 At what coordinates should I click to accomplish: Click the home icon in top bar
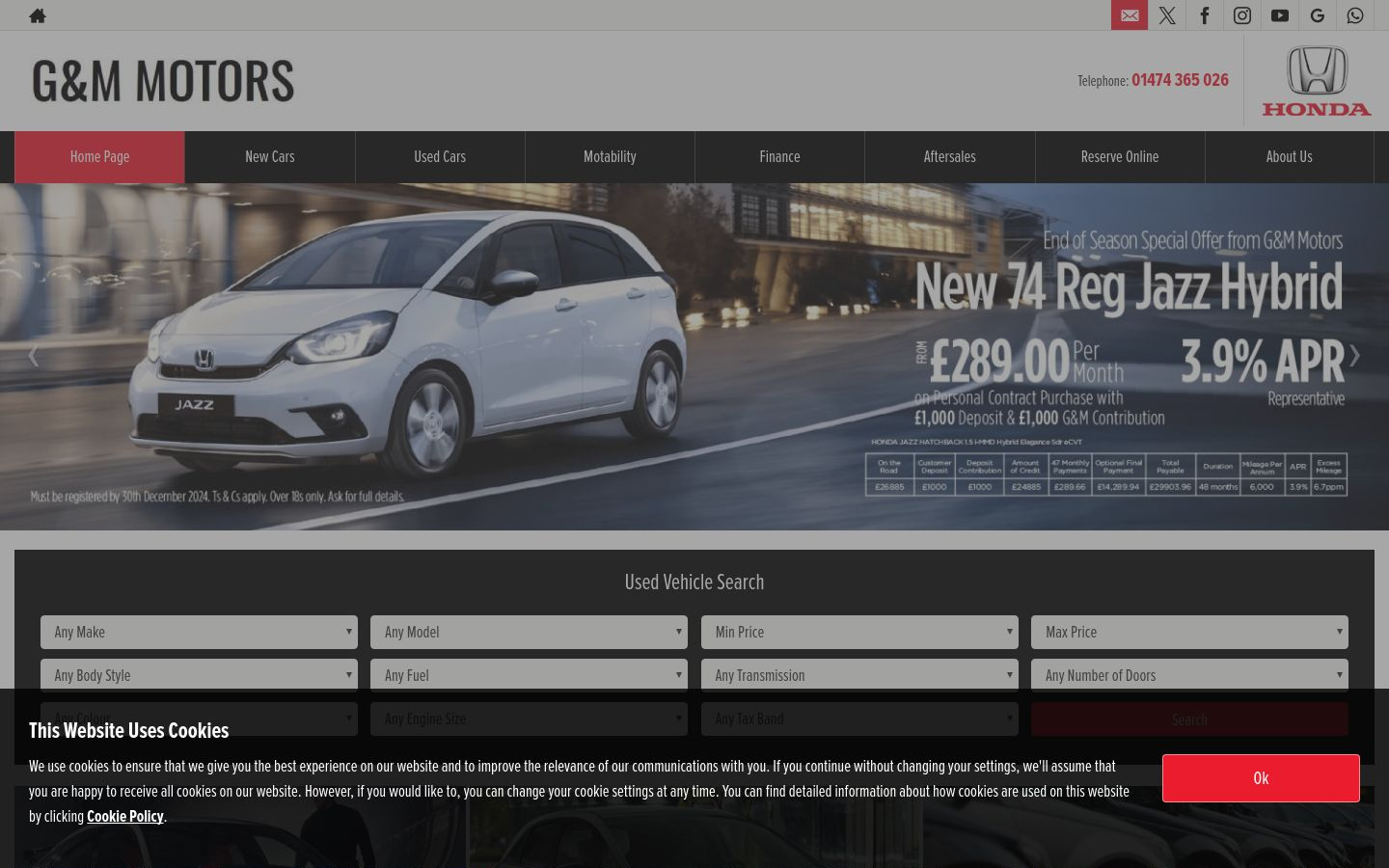38,15
